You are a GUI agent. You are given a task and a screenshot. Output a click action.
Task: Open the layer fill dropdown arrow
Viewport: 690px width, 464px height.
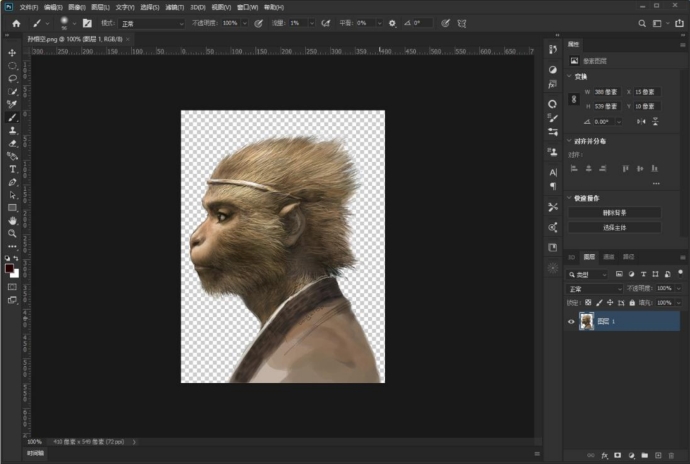[x=678, y=303]
